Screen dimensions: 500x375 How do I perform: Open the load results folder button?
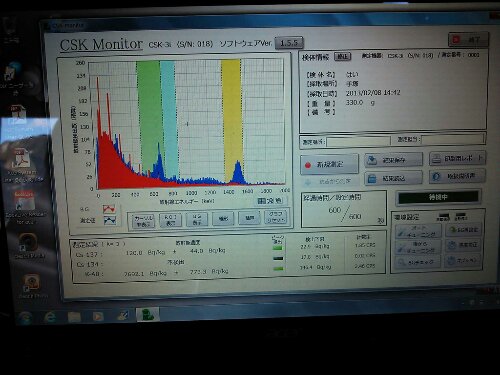click(393, 179)
